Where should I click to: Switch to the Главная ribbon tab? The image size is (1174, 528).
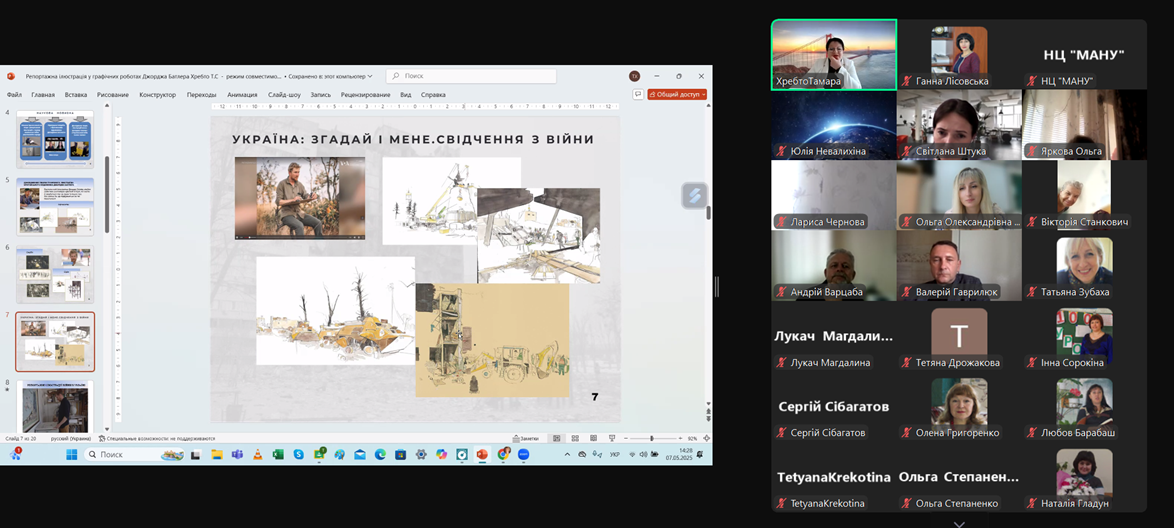[43, 95]
